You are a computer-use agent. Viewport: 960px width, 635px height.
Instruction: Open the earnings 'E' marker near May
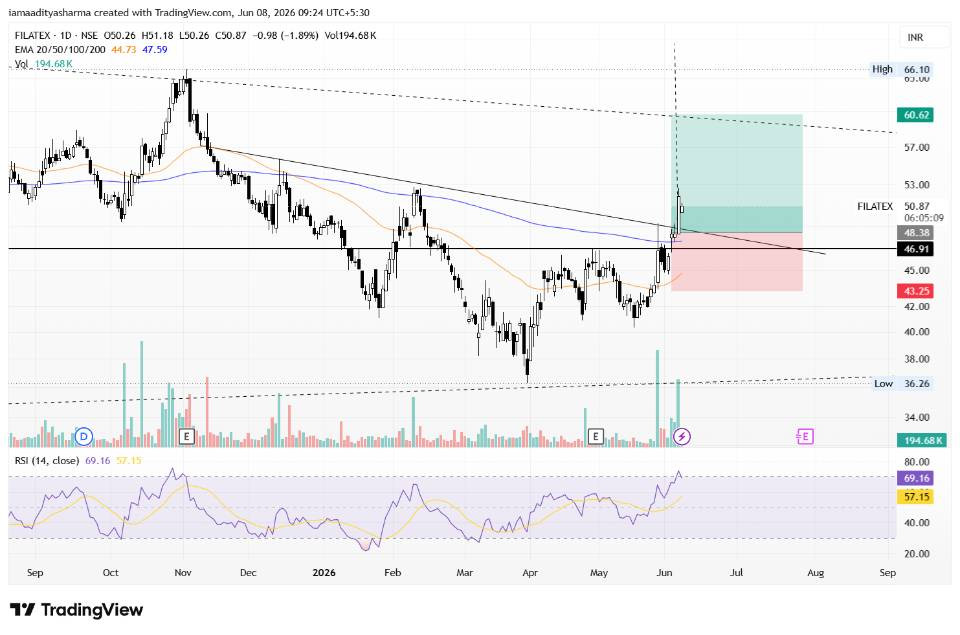click(x=595, y=437)
